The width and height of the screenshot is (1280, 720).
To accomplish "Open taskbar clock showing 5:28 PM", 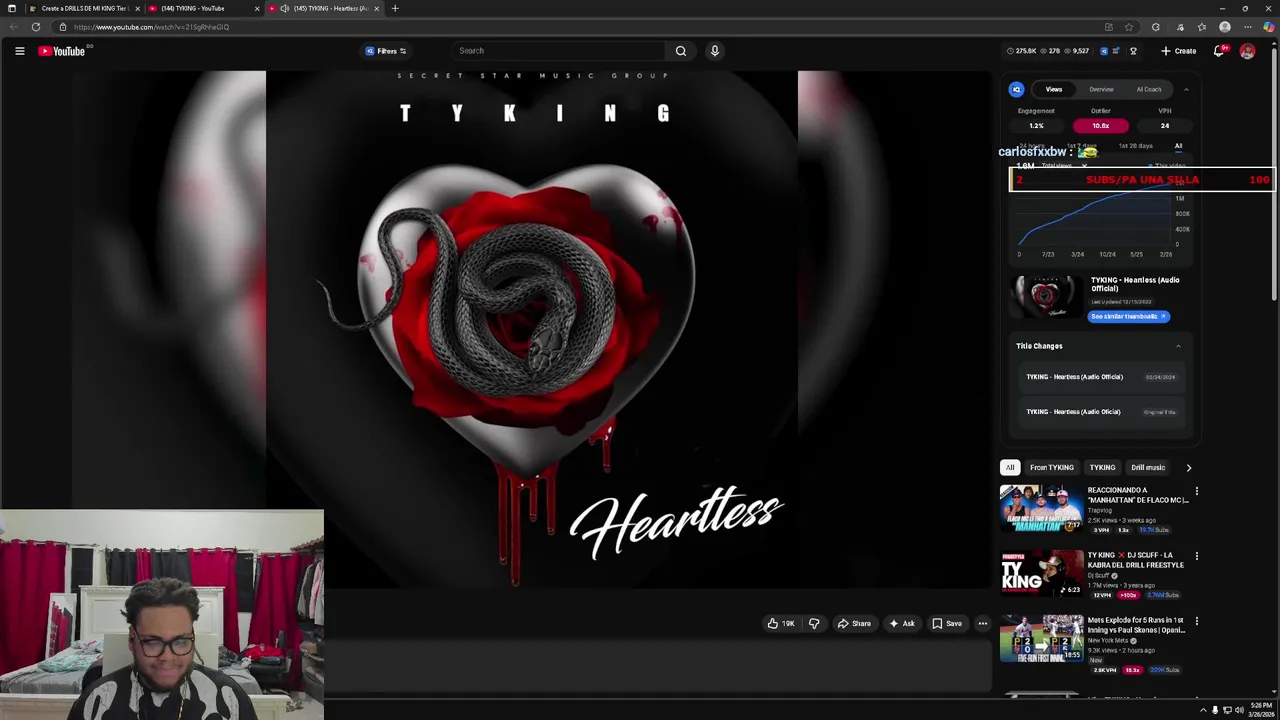I will 1261,710.
